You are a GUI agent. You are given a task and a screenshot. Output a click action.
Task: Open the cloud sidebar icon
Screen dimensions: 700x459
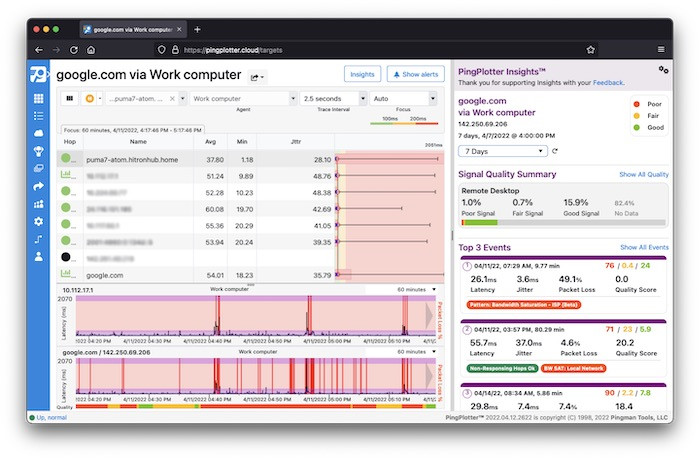coord(39,133)
